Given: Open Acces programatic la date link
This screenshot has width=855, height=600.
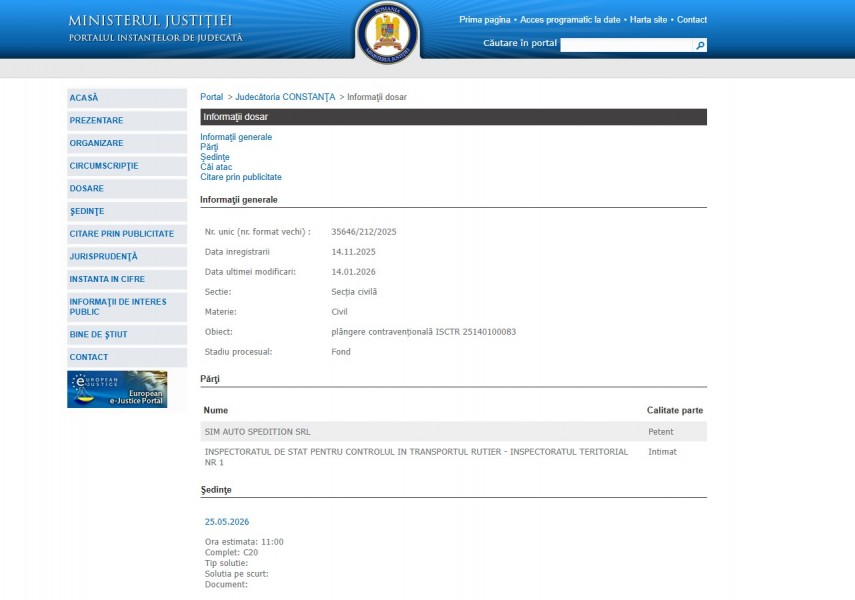Looking at the screenshot, I should coord(570,20).
